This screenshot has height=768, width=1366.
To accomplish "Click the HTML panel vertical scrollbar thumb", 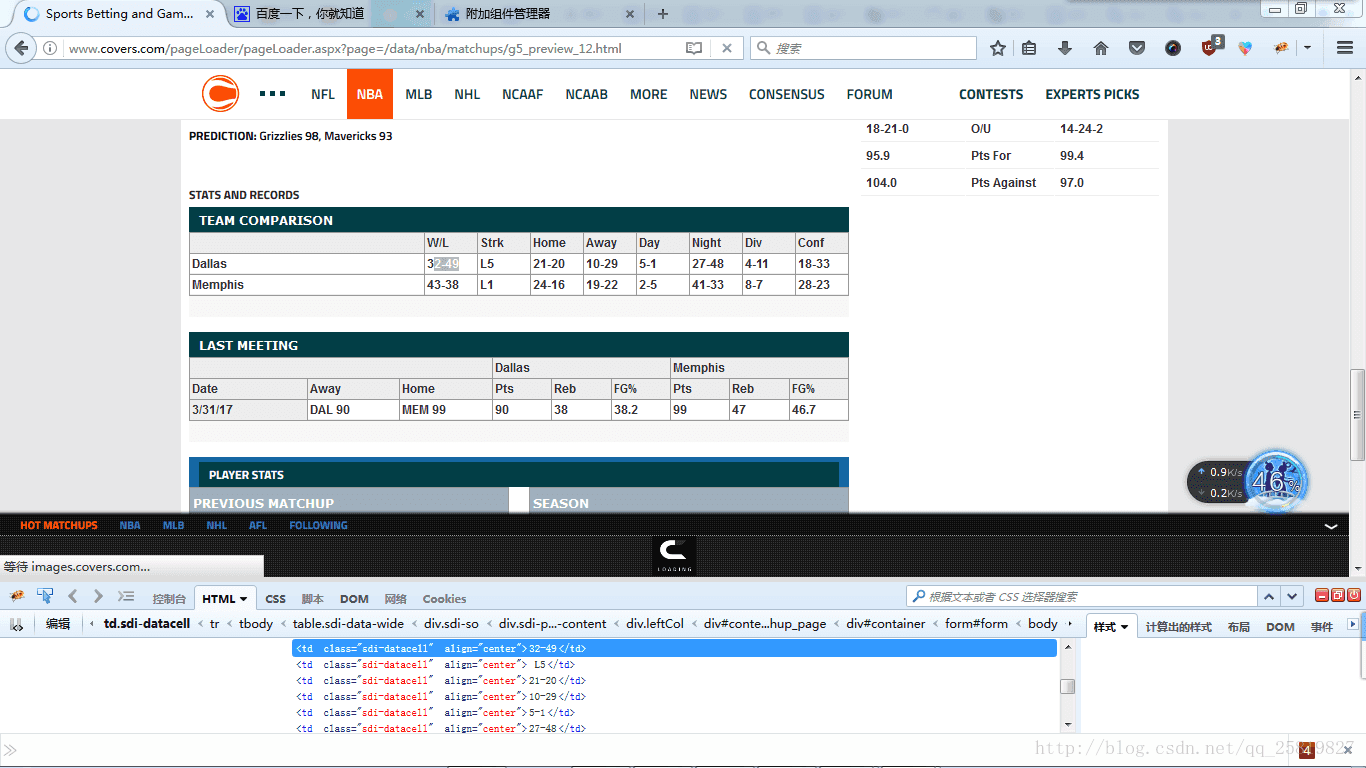I will [1067, 686].
